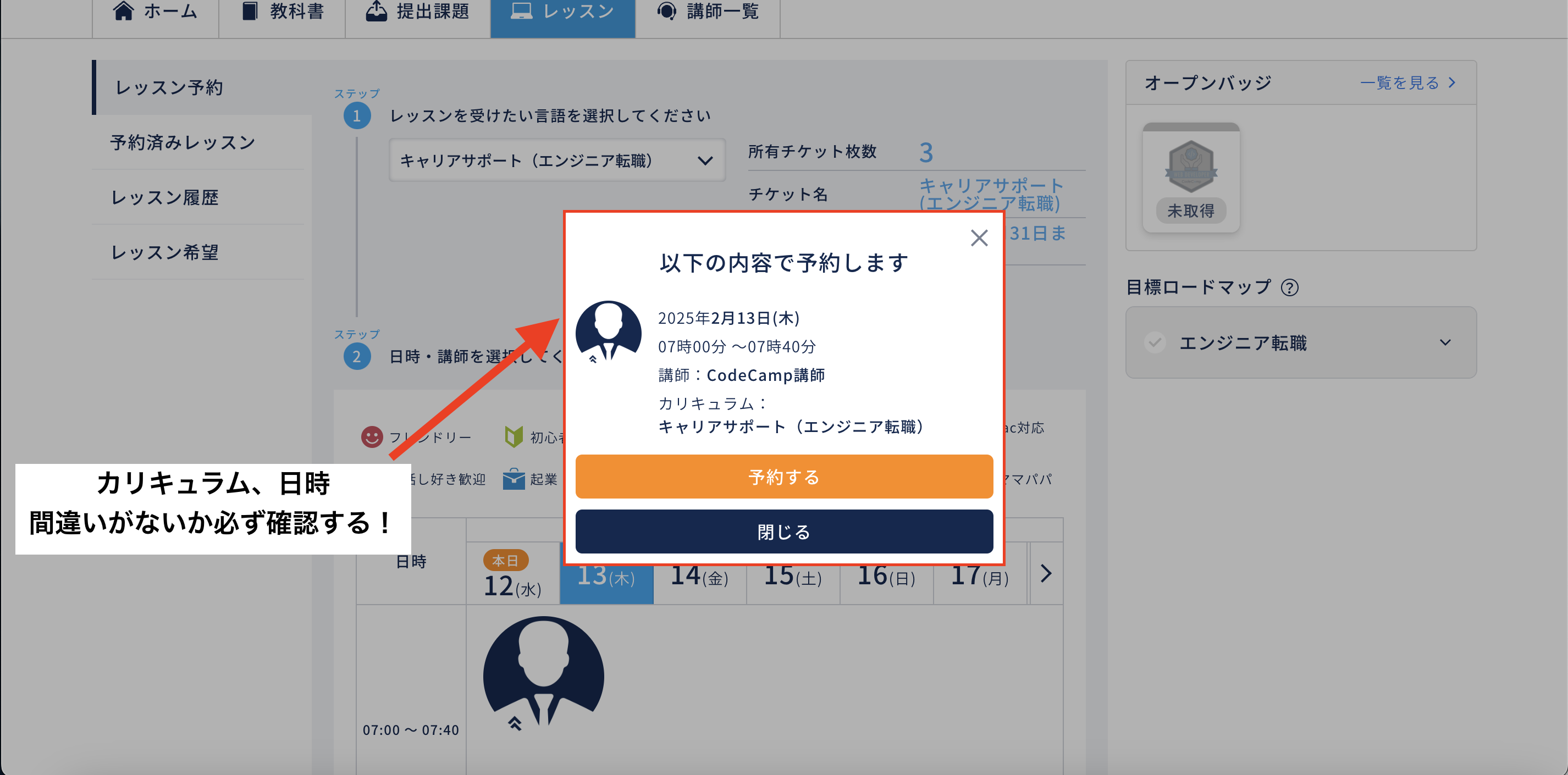The height and width of the screenshot is (775, 1568).
Task: Click the unearned open badge icon
Action: coord(1191,167)
